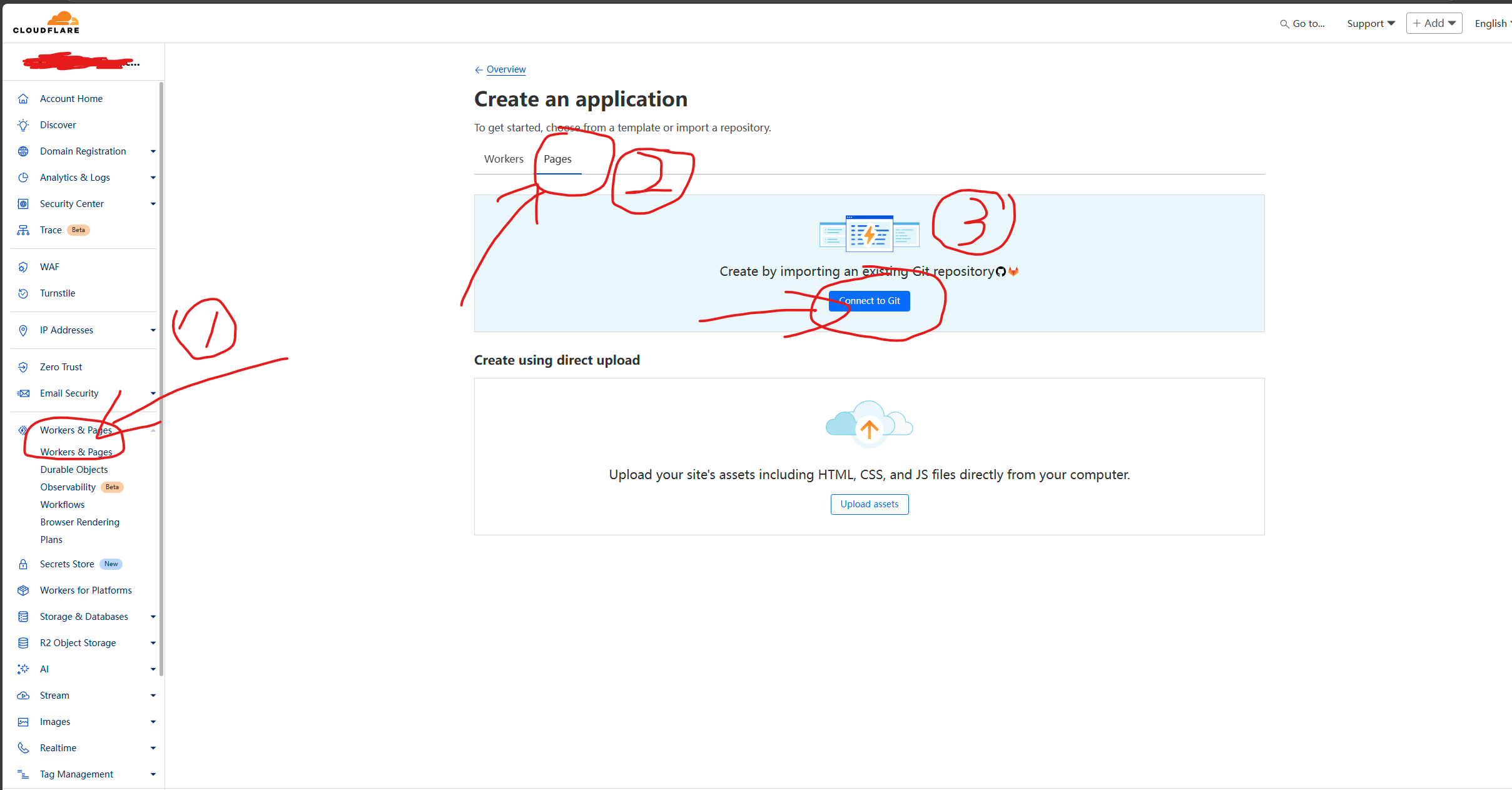Select the Pages tab
The height and width of the screenshot is (790, 1512).
click(557, 159)
